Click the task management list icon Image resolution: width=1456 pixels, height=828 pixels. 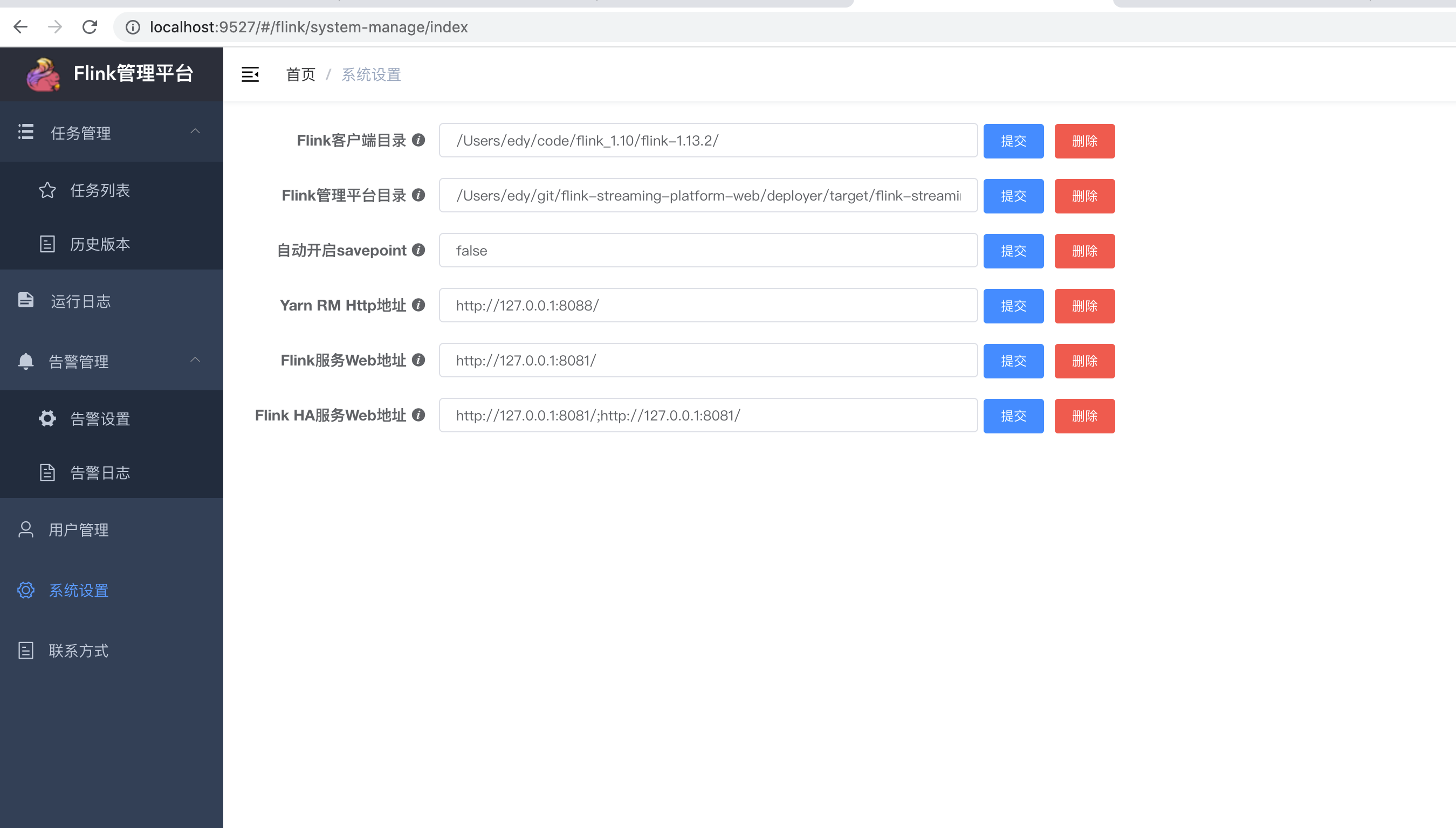(x=25, y=132)
